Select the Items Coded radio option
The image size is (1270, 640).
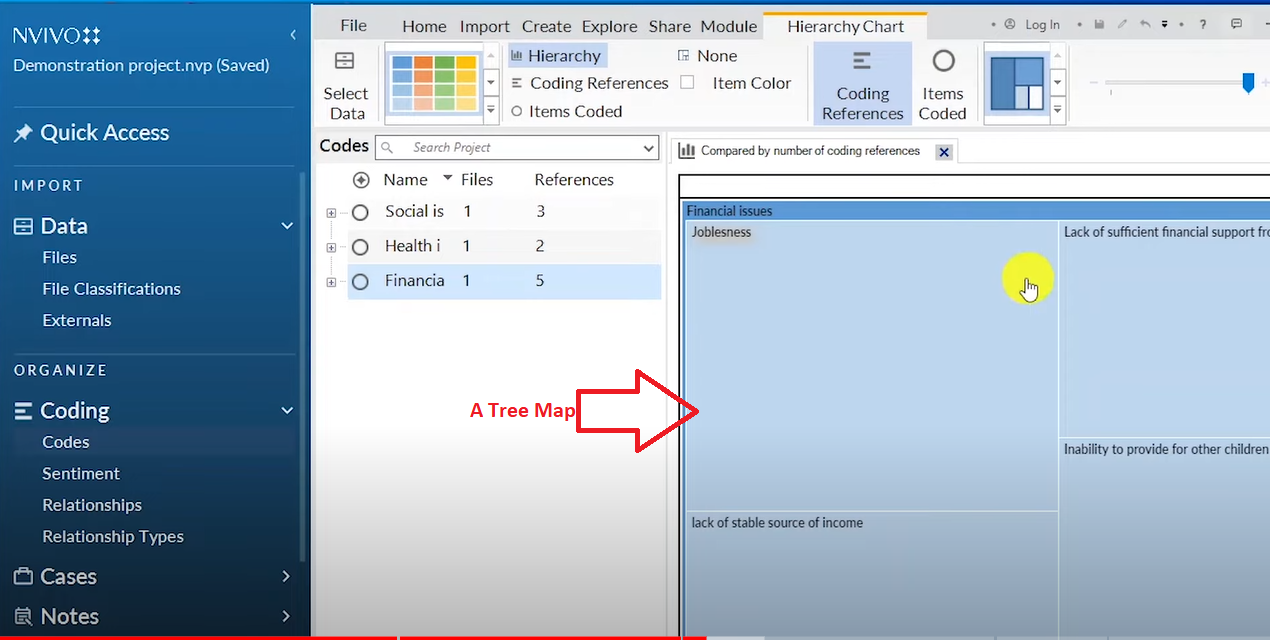(566, 111)
